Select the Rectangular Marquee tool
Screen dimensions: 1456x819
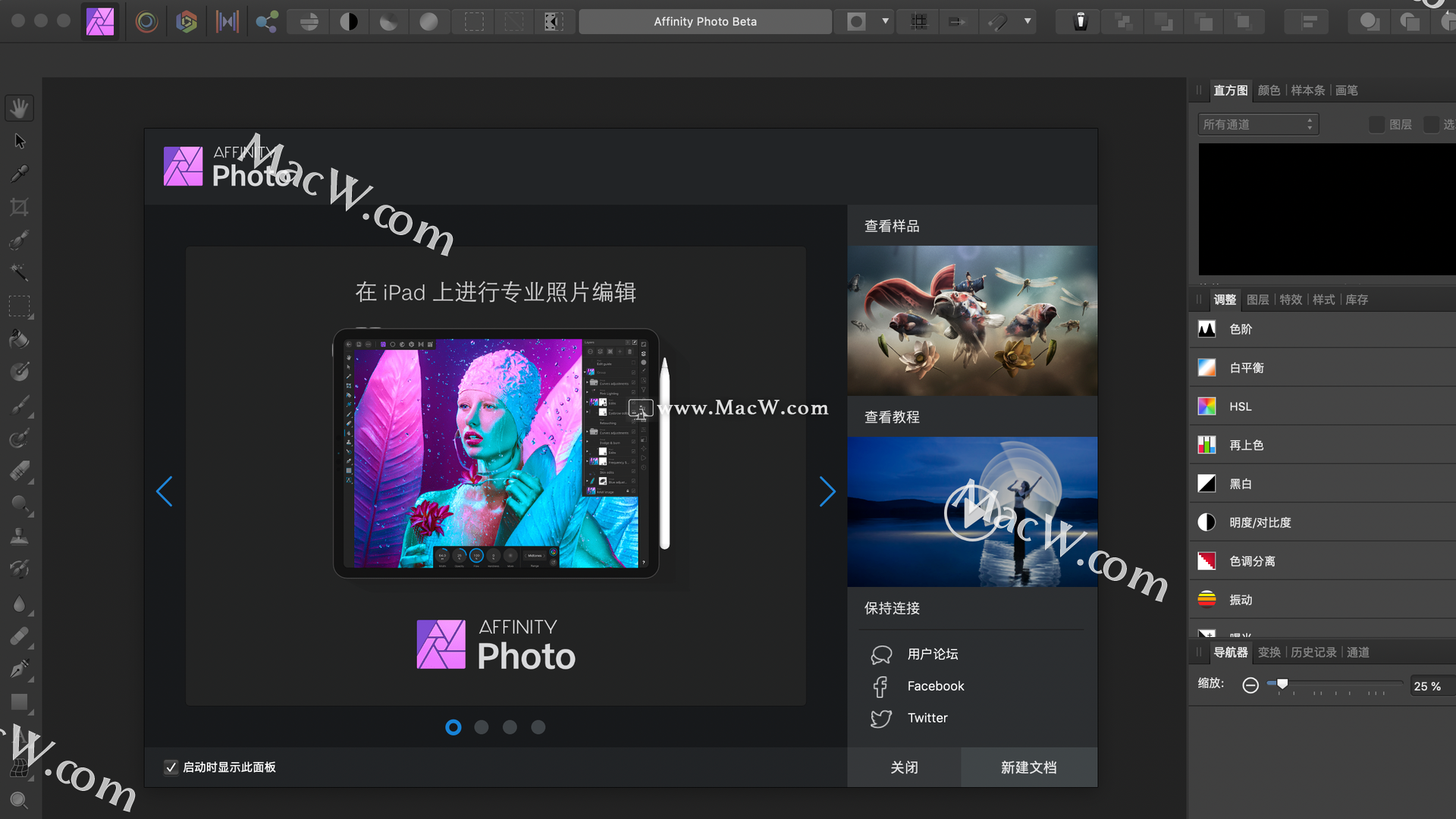[x=20, y=306]
